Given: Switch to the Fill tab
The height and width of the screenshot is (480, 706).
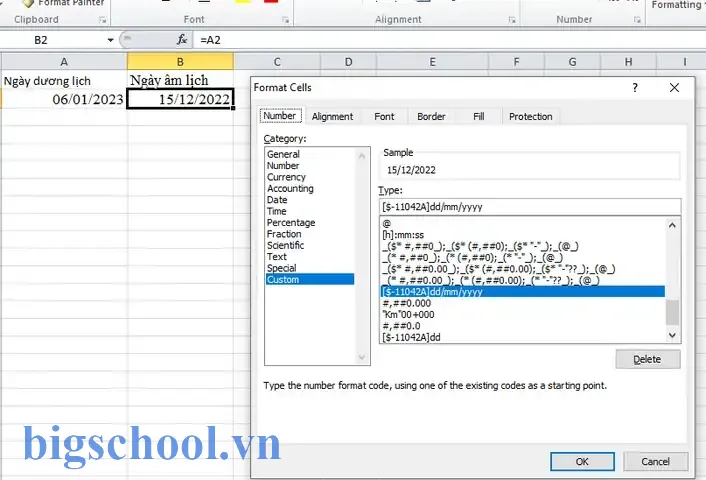Looking at the screenshot, I should pyautogui.click(x=479, y=117).
